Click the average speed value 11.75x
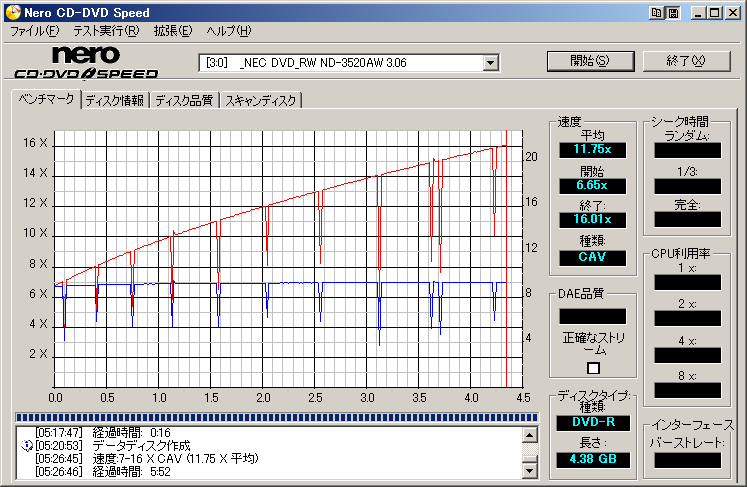Viewport: 747px width, 487px height. [x=593, y=150]
